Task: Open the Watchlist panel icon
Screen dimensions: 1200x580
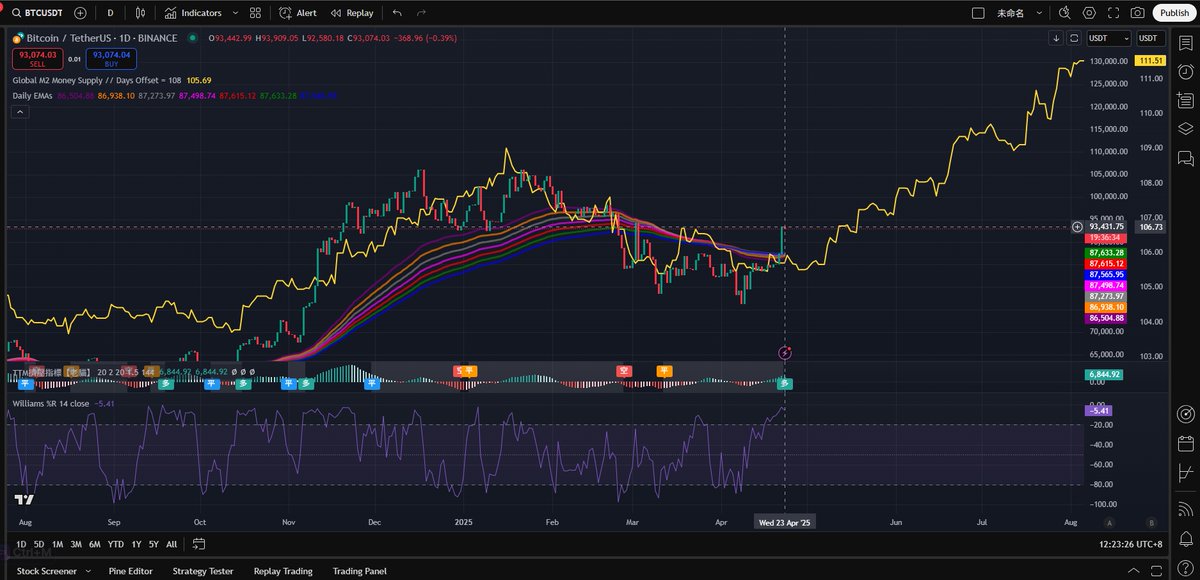Action: click(1186, 45)
